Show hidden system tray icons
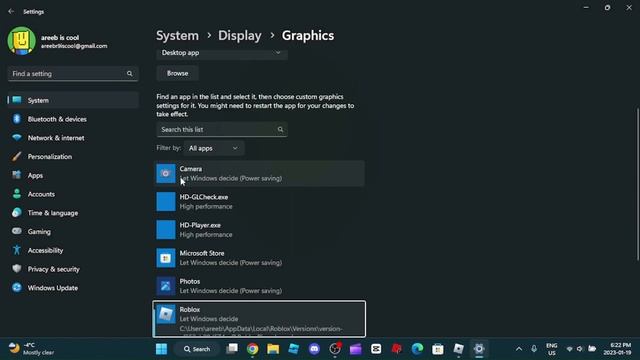Image resolution: width=640 pixels, height=360 pixels. coord(519,349)
